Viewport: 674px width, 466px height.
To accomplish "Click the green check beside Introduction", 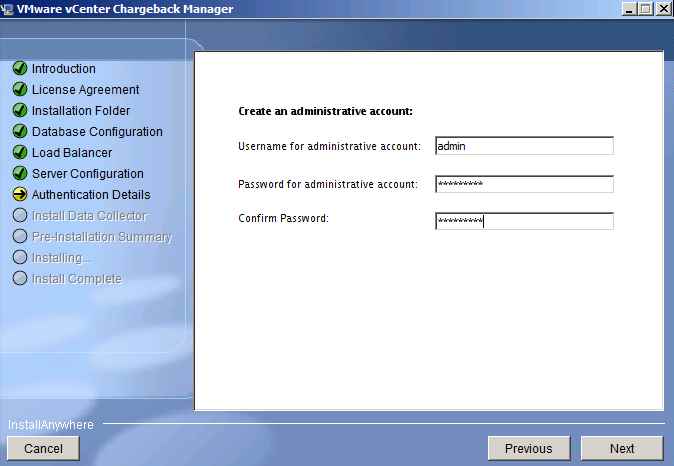I will tap(20, 68).
